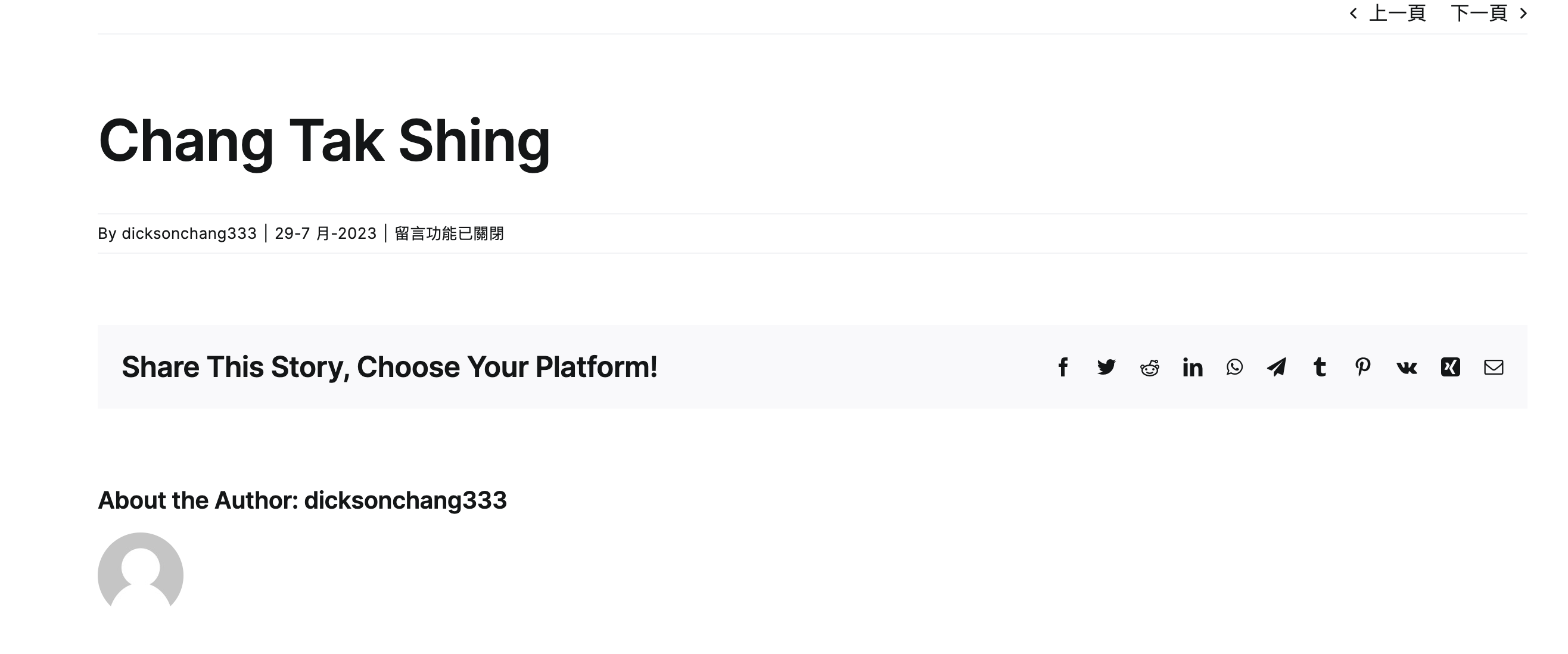Click the Xing share icon
1568x654 pixels.
click(x=1451, y=367)
